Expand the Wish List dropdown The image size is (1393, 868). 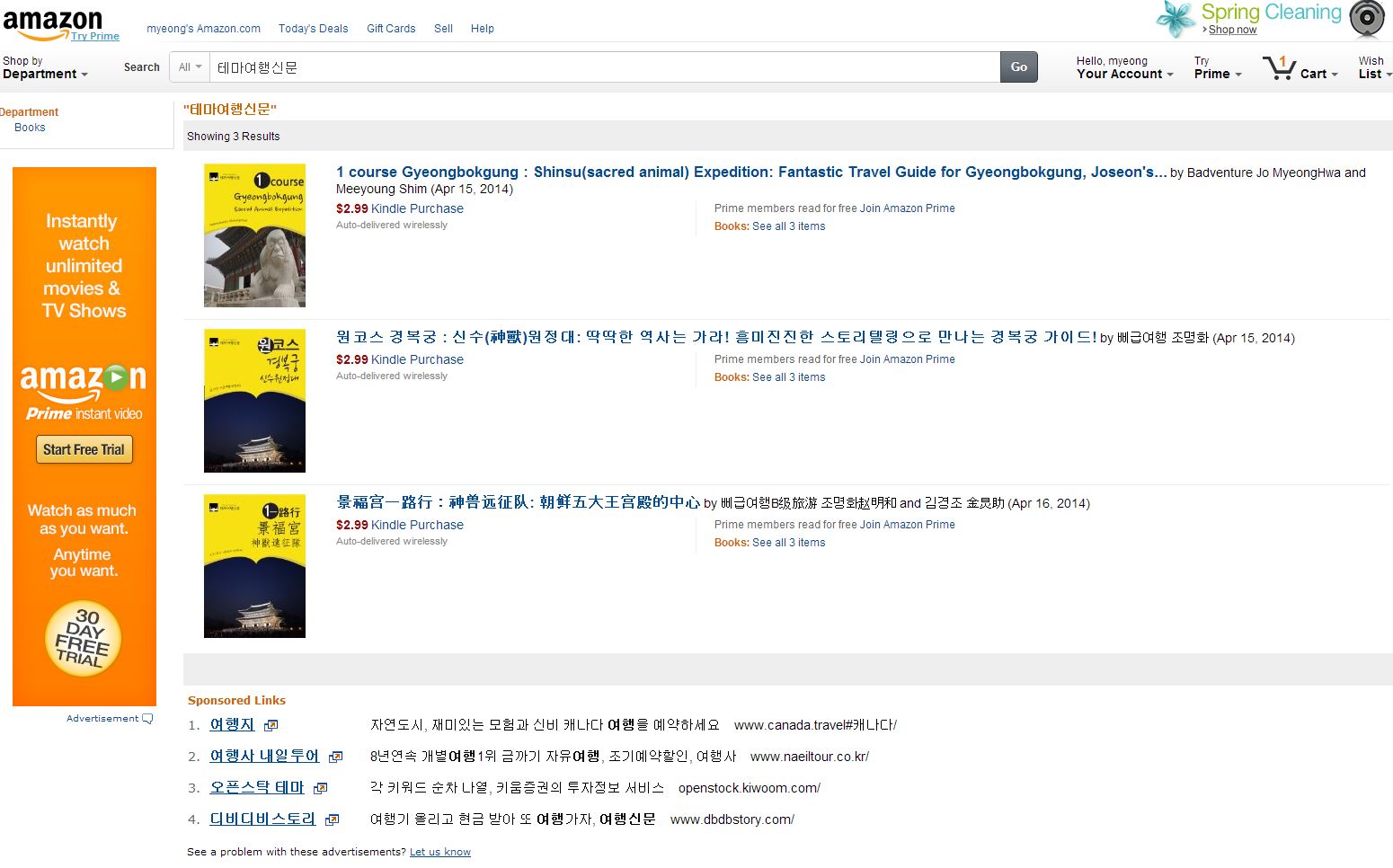[1374, 67]
